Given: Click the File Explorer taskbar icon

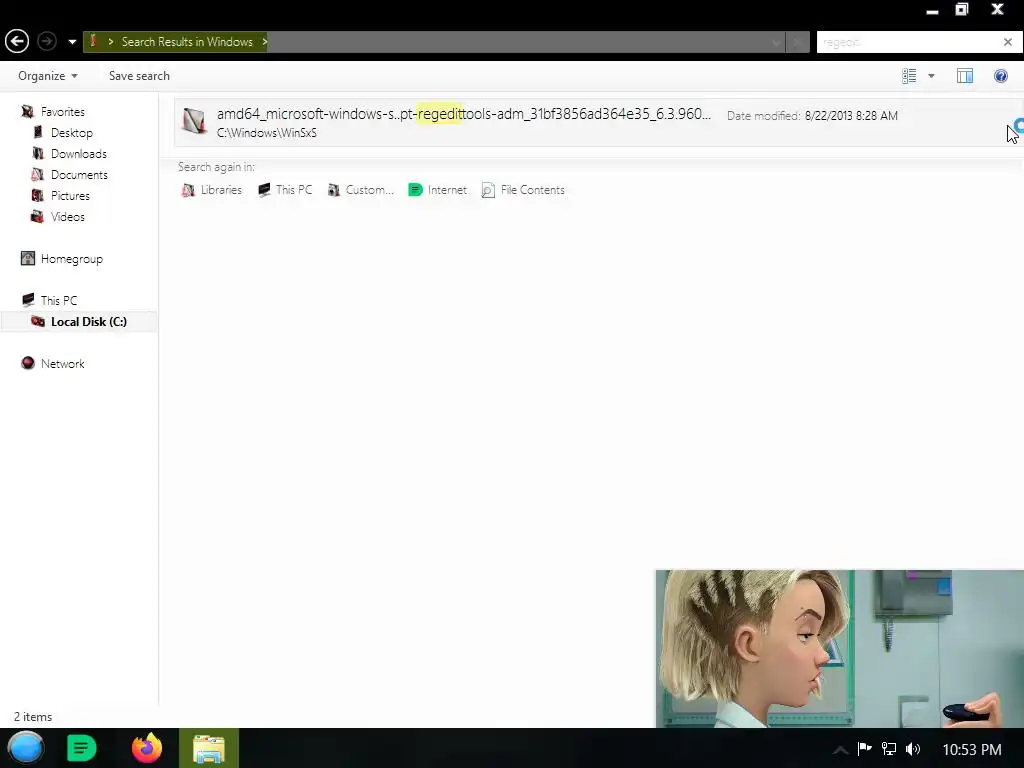Looking at the screenshot, I should (209, 748).
